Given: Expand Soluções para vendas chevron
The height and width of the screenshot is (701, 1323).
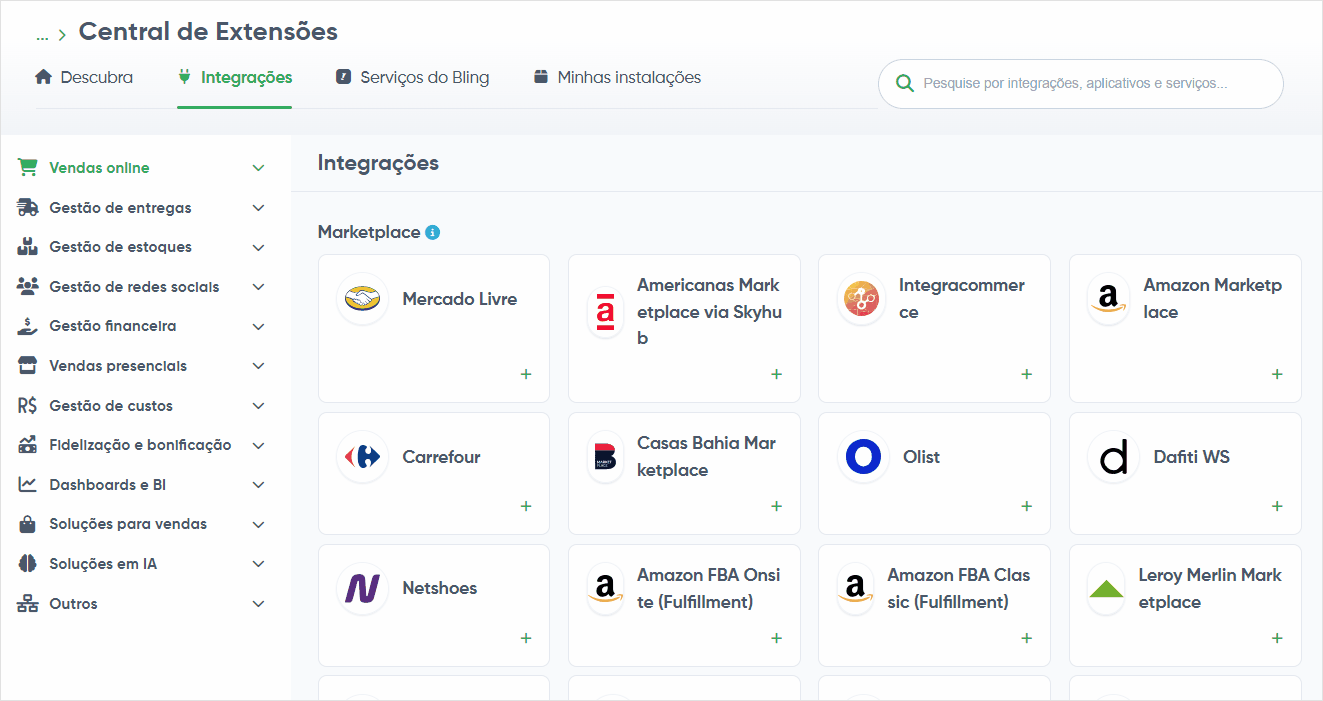Looking at the screenshot, I should coord(259,524).
